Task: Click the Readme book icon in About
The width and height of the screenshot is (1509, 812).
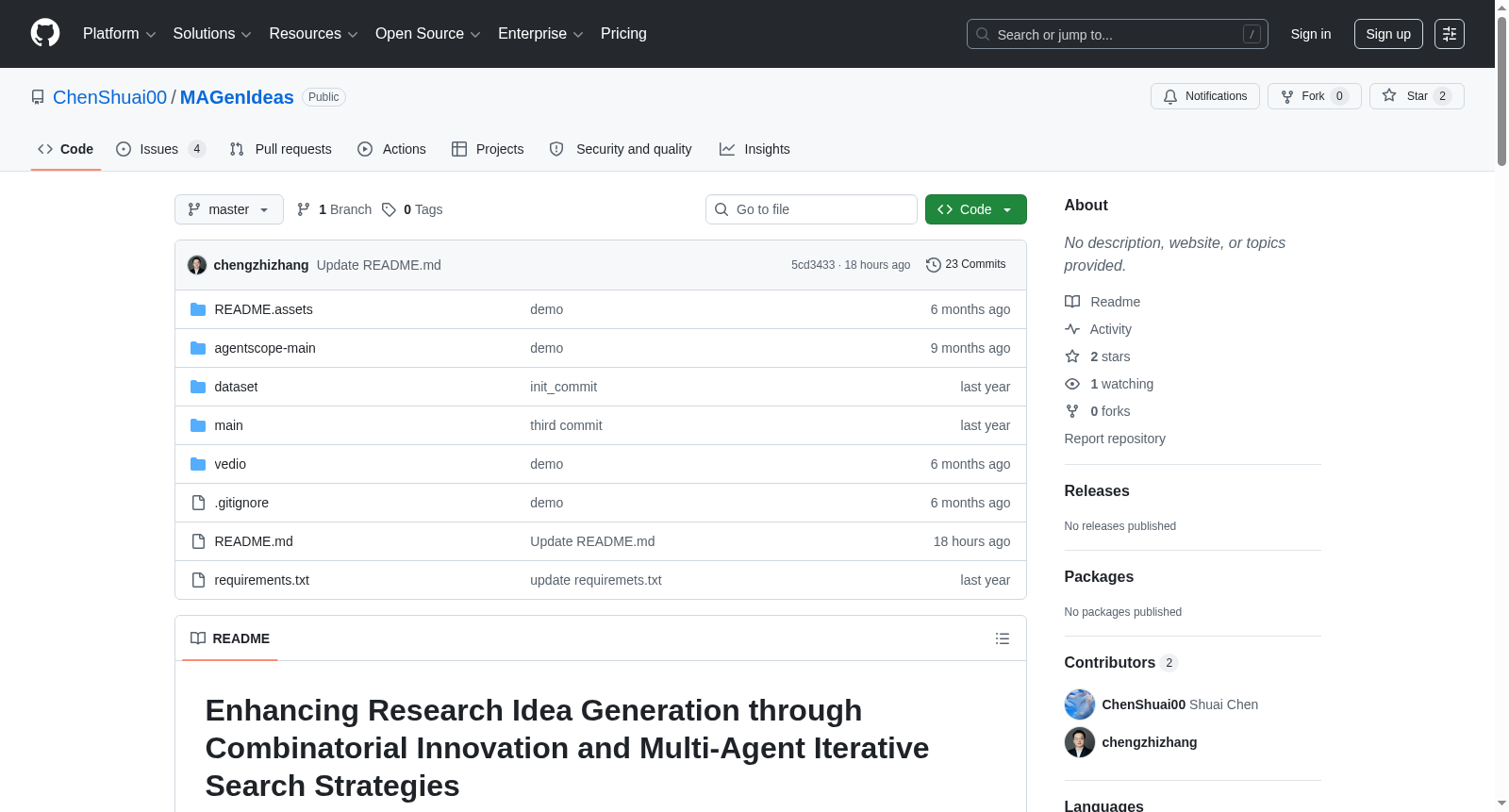Action: click(1072, 302)
